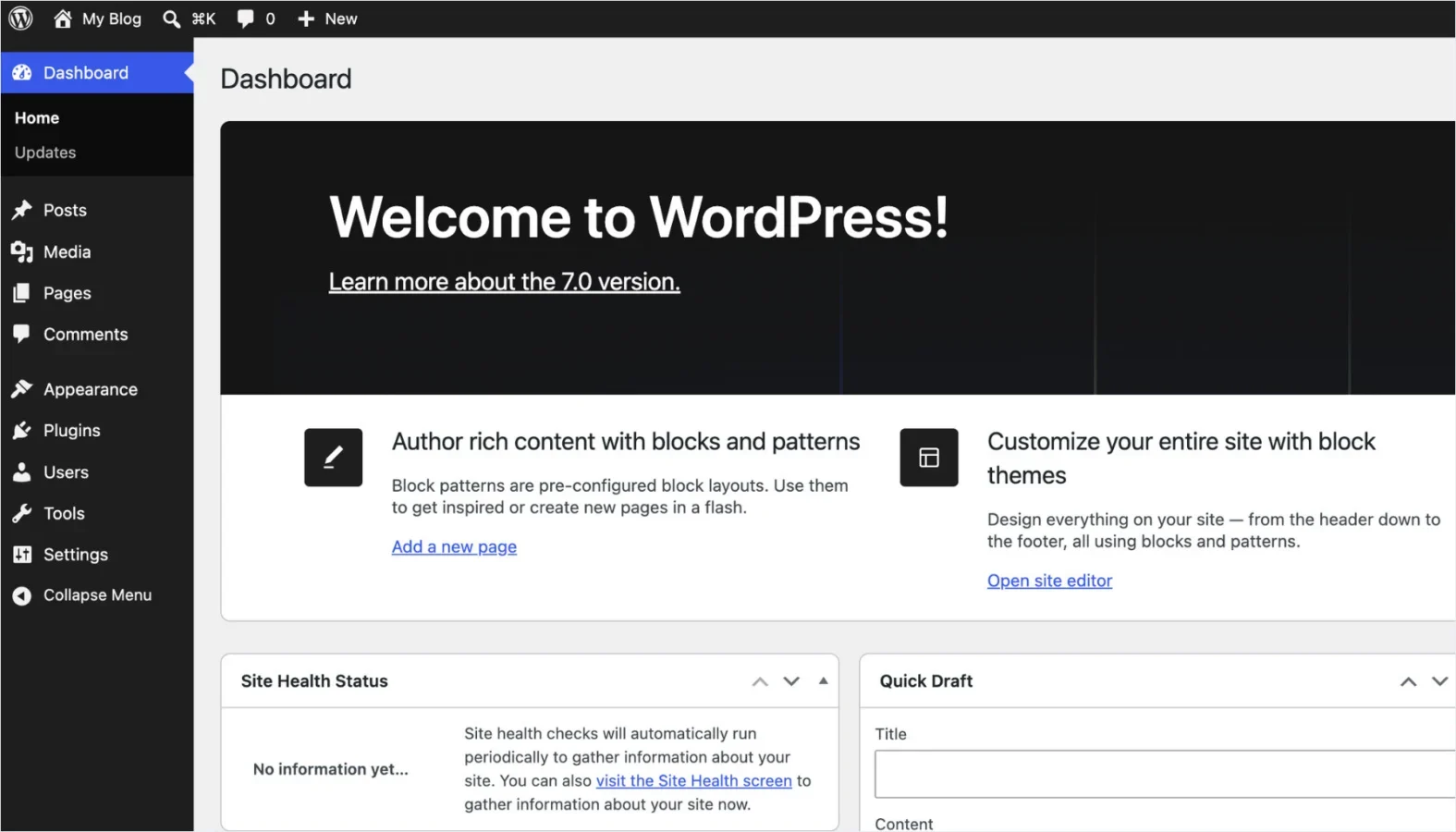Click Site Health Status panel heading
This screenshot has width=1456, height=832.
314,681
